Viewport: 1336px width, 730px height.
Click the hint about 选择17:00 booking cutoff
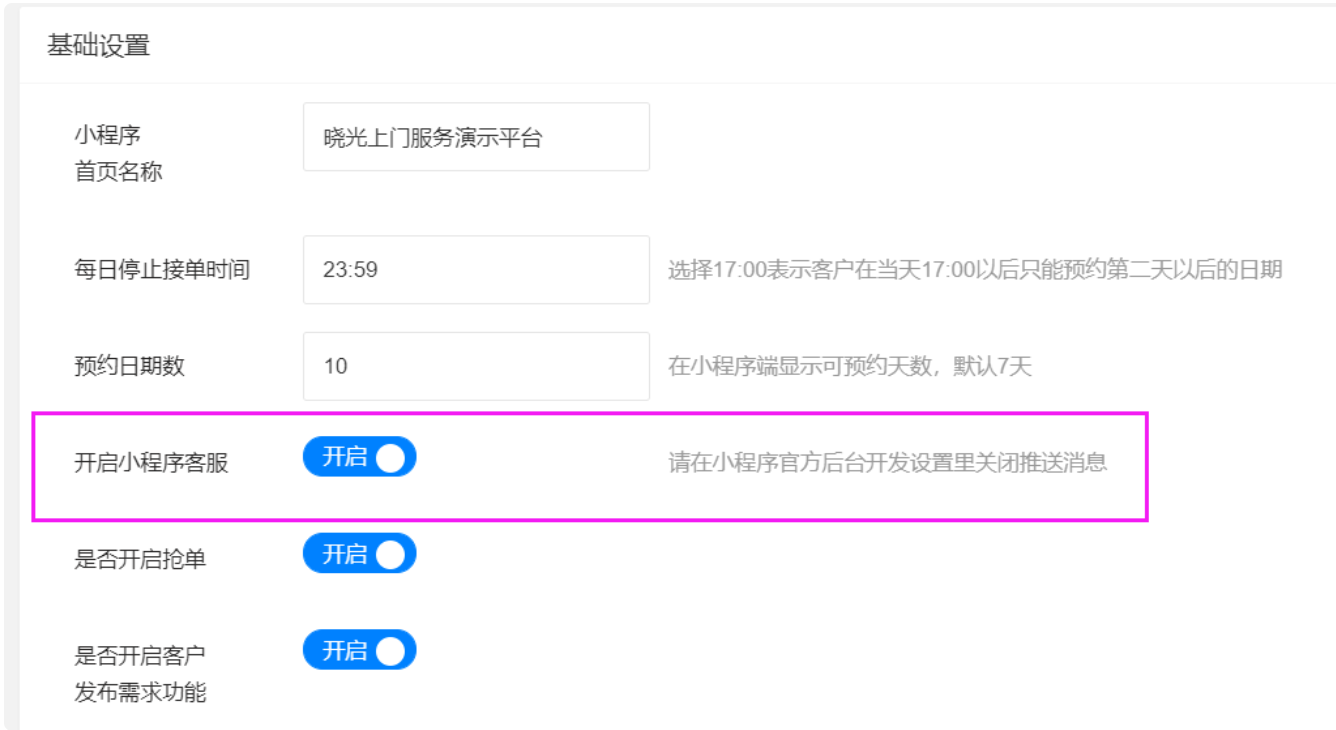coord(974,270)
